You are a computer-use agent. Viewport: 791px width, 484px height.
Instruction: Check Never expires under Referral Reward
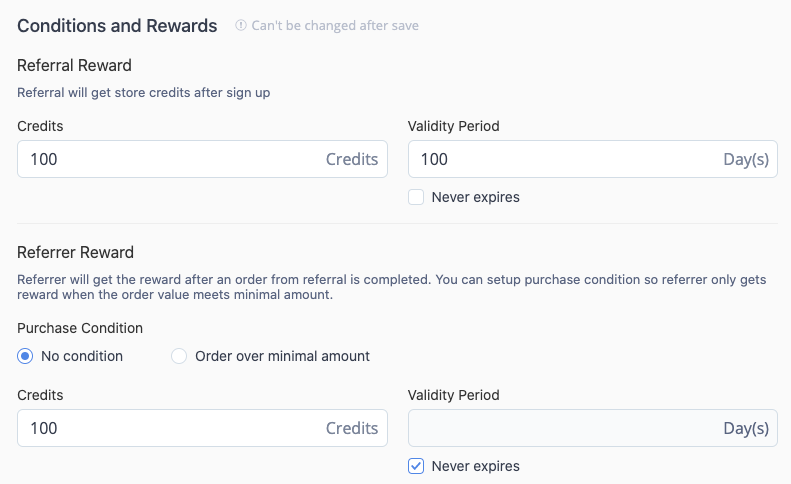tap(416, 197)
